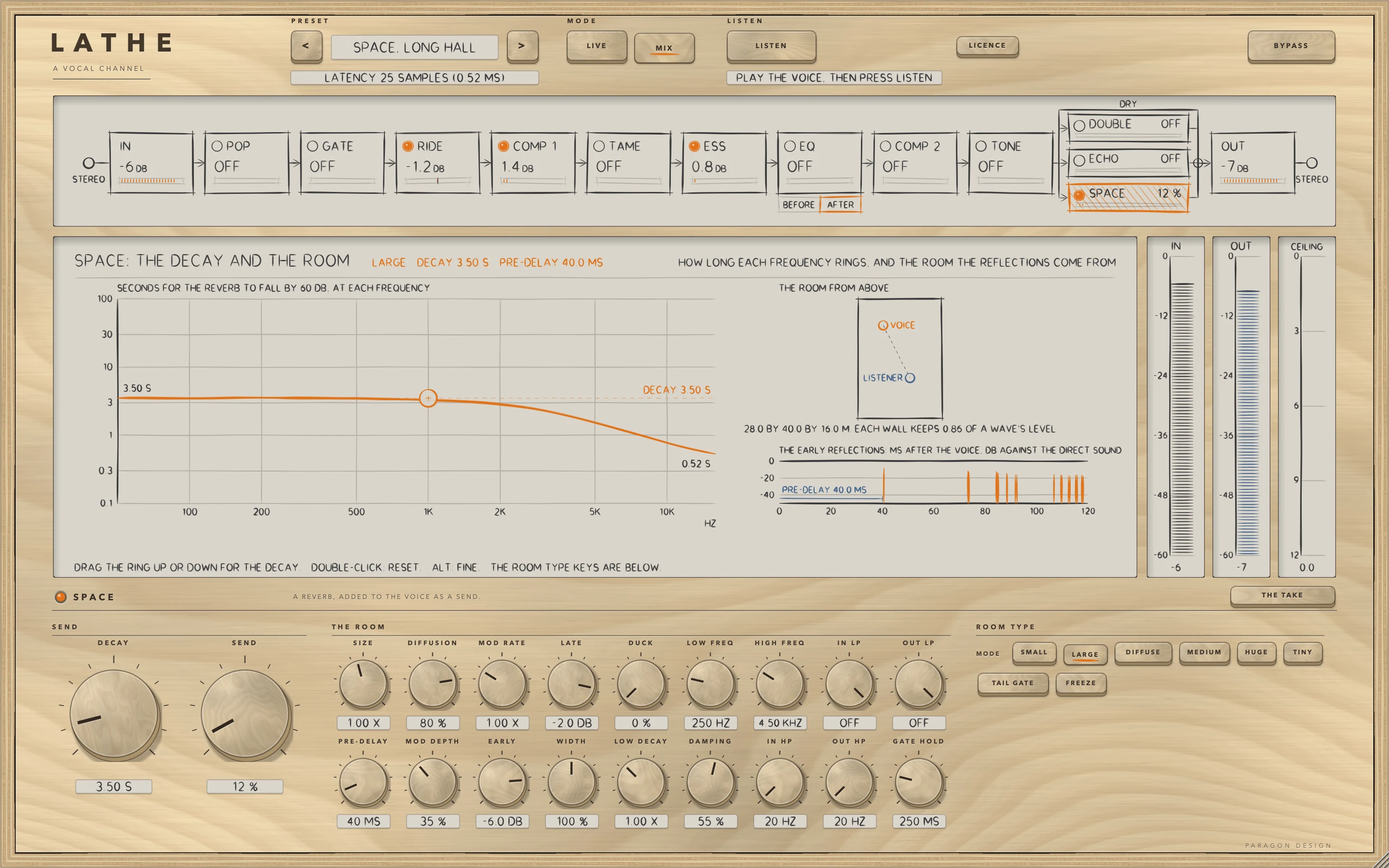
Task: Enable the GATE module toggle
Action: point(312,147)
